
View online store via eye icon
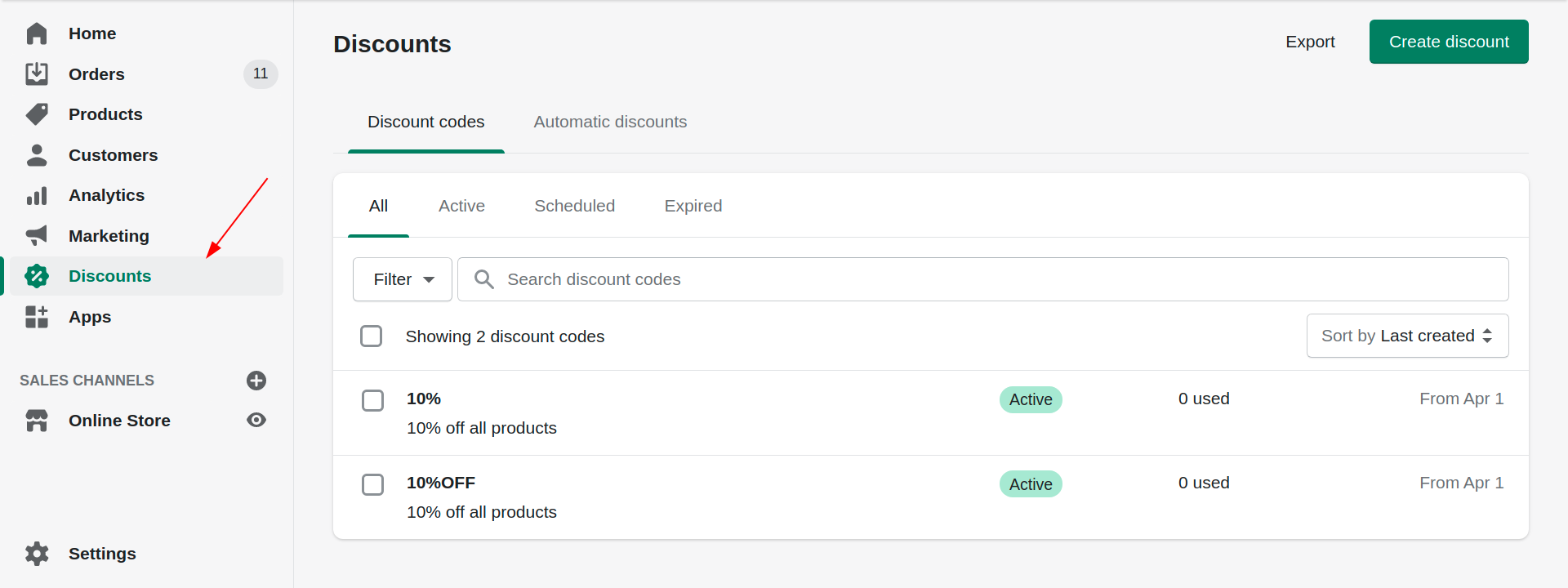[x=256, y=420]
